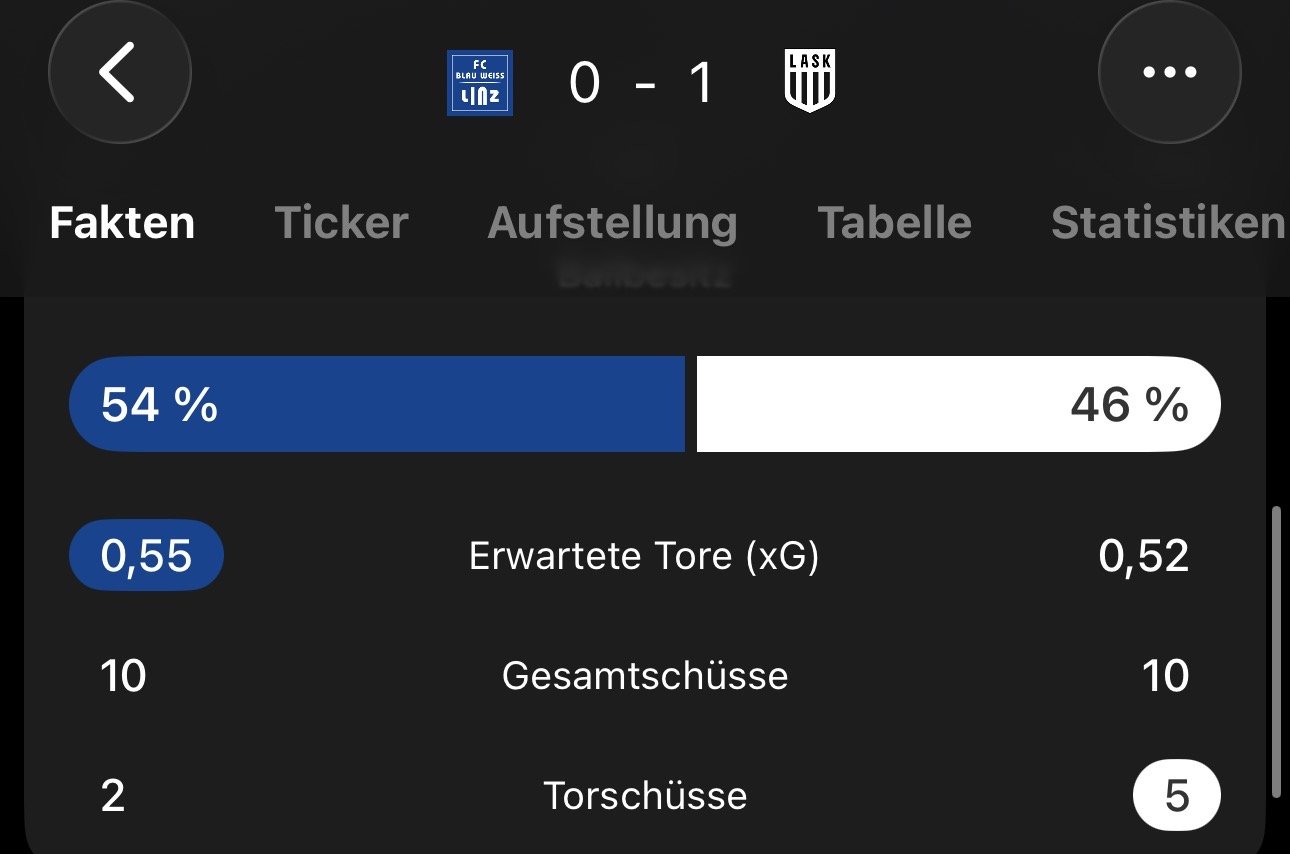The height and width of the screenshot is (854, 1290).
Task: Tap the FC Blau Weiss Linz logo
Action: (480, 83)
